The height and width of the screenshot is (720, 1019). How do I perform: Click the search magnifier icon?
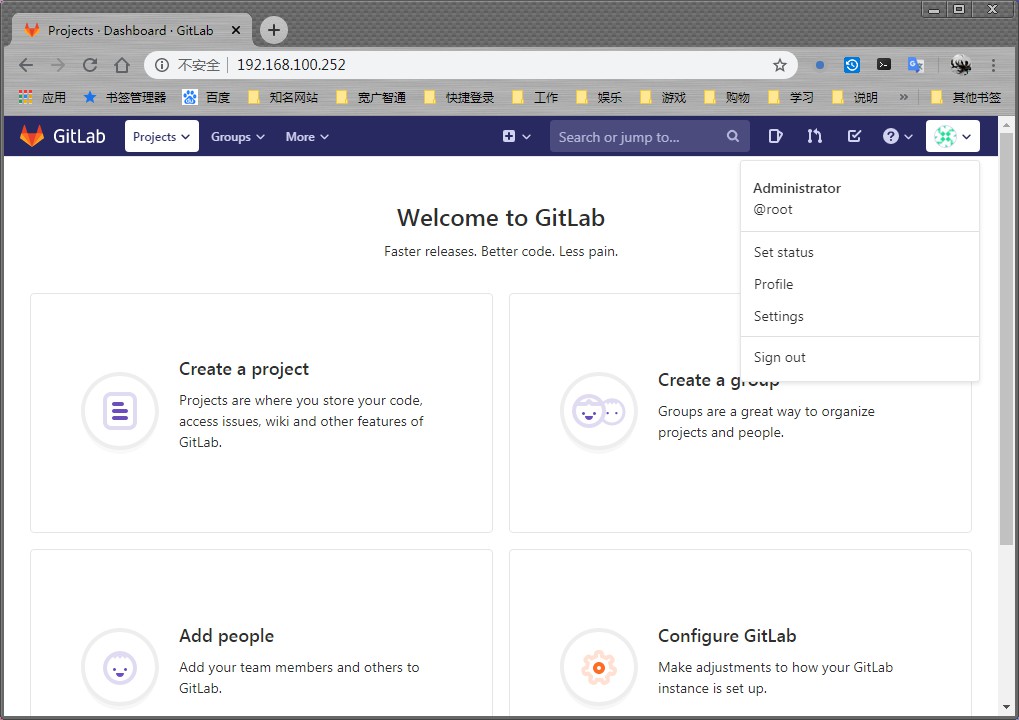point(732,136)
